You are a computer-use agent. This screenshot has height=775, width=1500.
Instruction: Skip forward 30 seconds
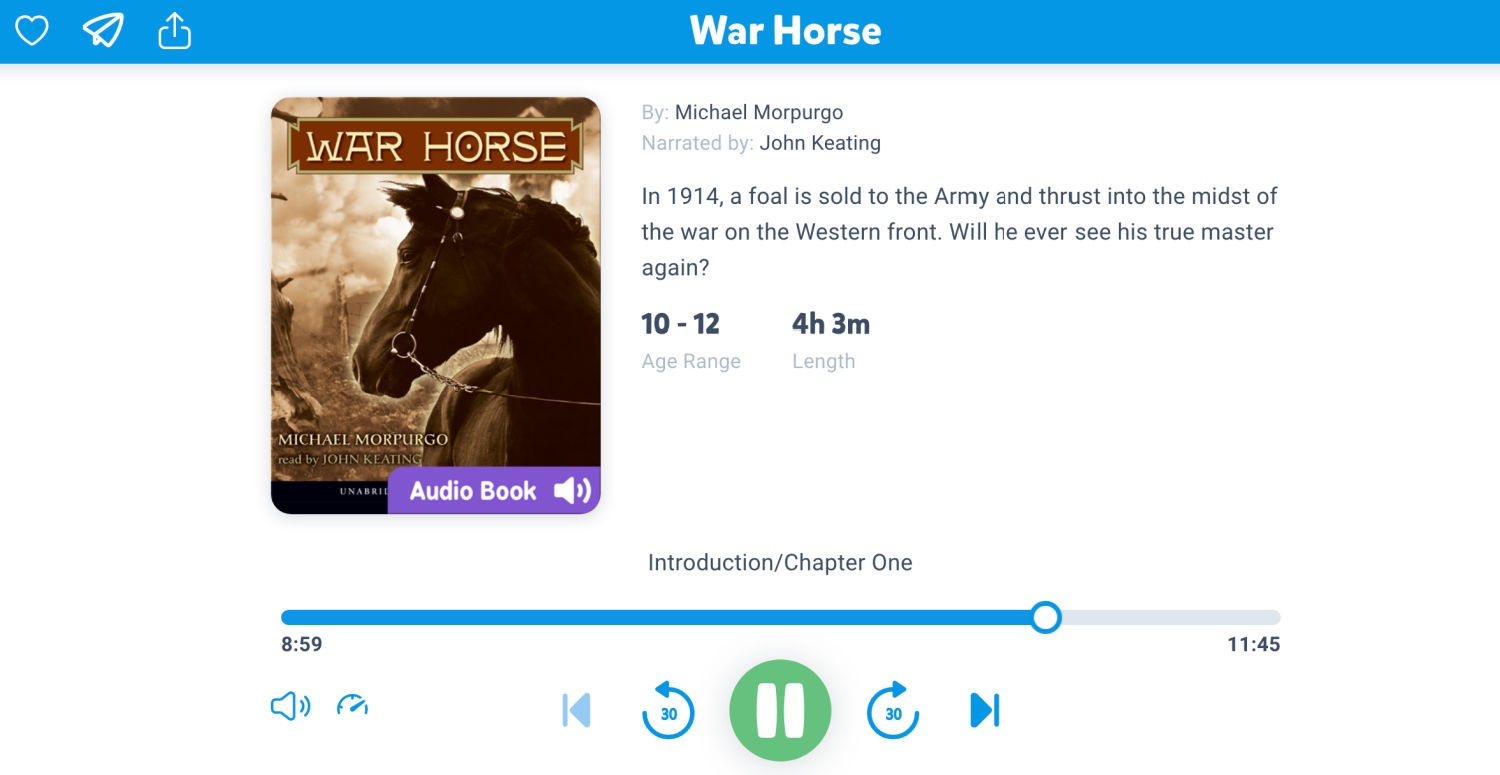[893, 710]
